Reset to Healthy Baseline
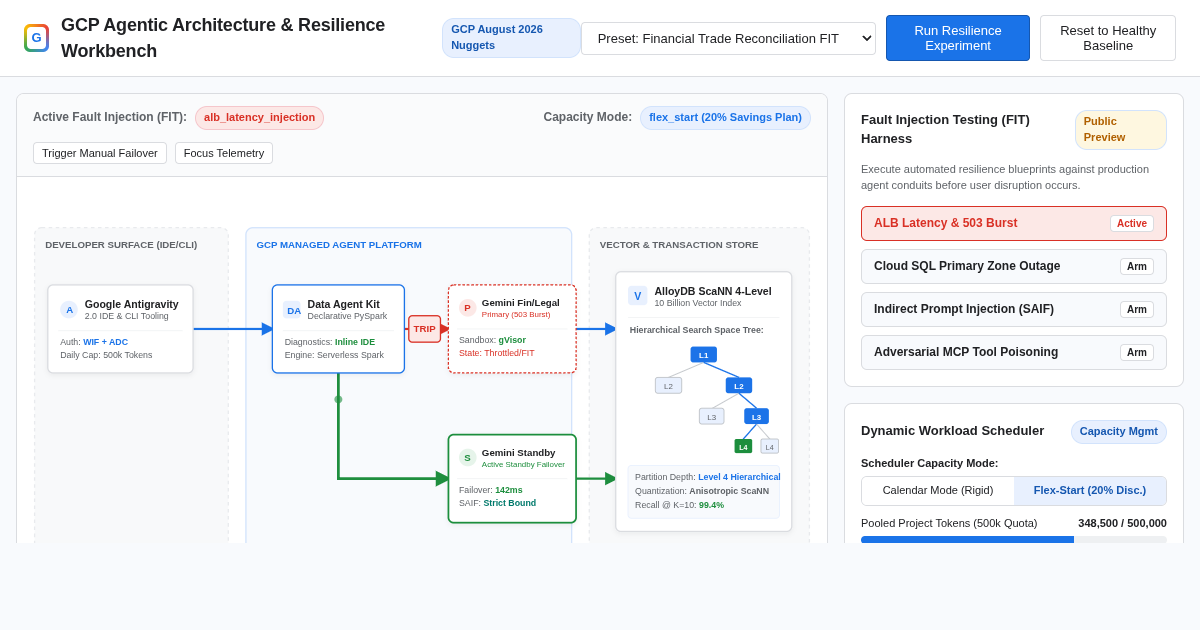Image resolution: width=1200 pixels, height=630 pixels. [1108, 38]
